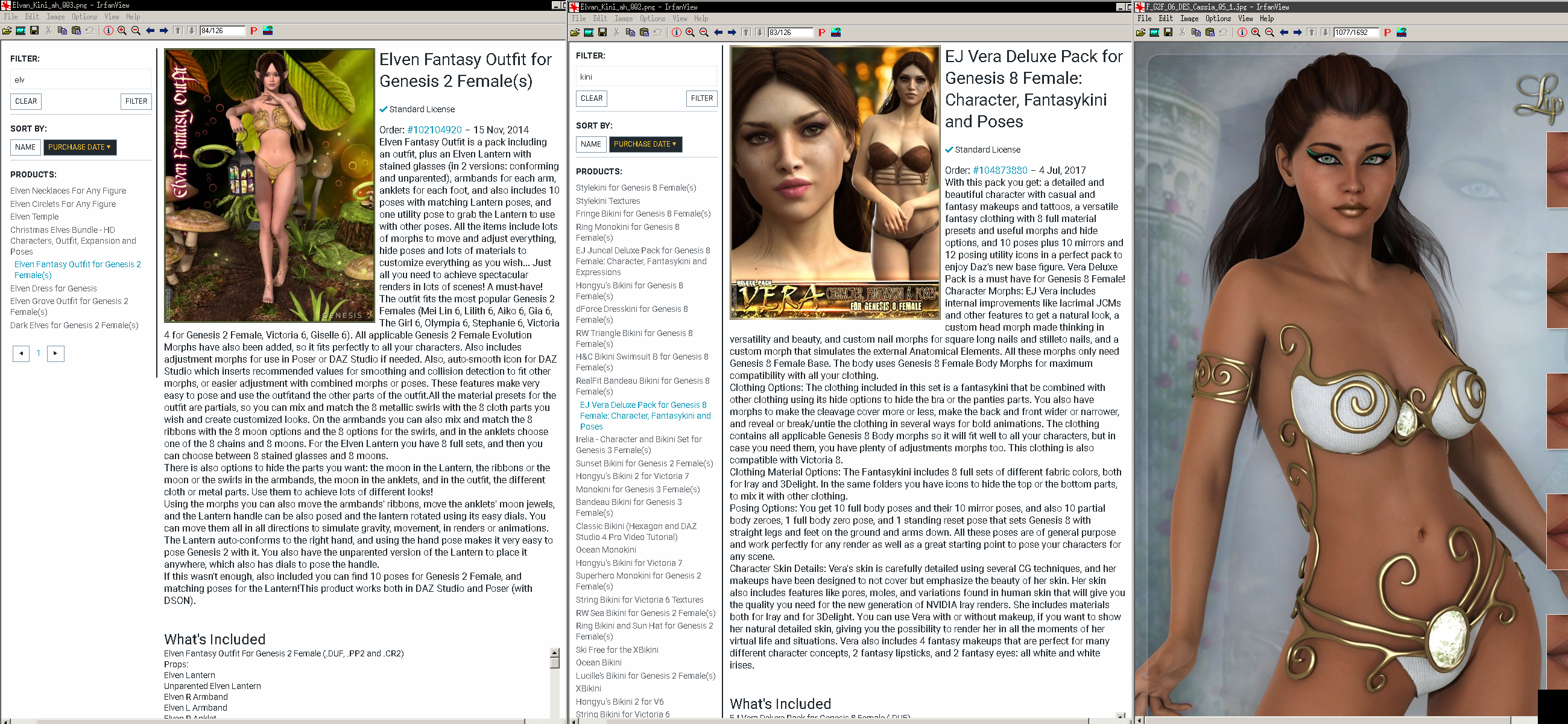
Task: Toggle NAME sort beside the kini filter
Action: coord(590,144)
